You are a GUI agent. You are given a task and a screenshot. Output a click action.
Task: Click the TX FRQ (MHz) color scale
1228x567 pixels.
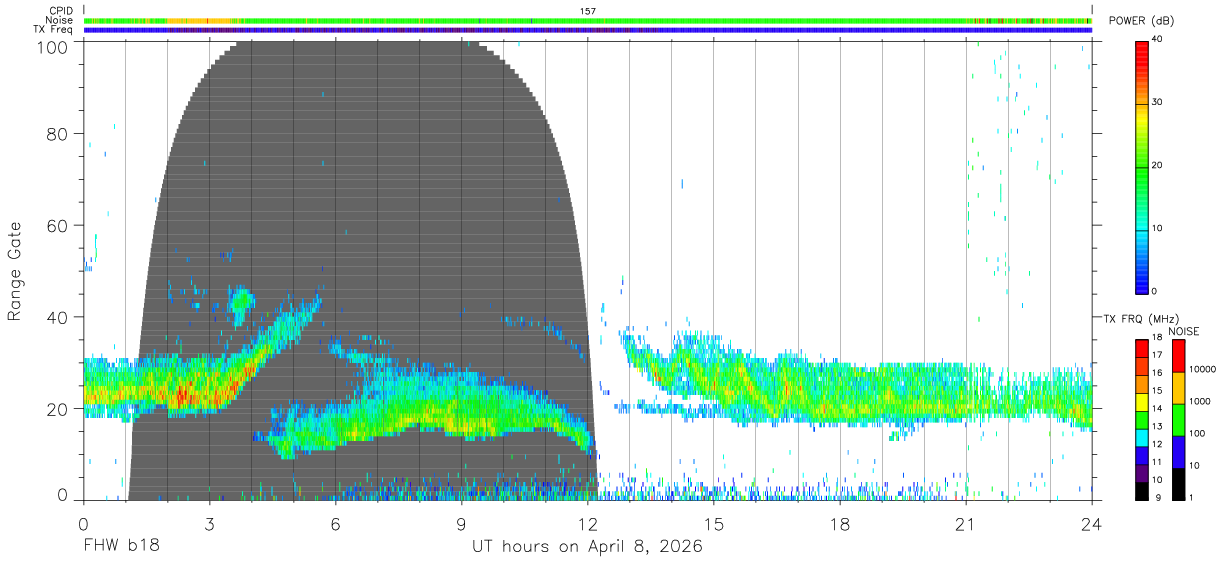pyautogui.click(x=1141, y=419)
